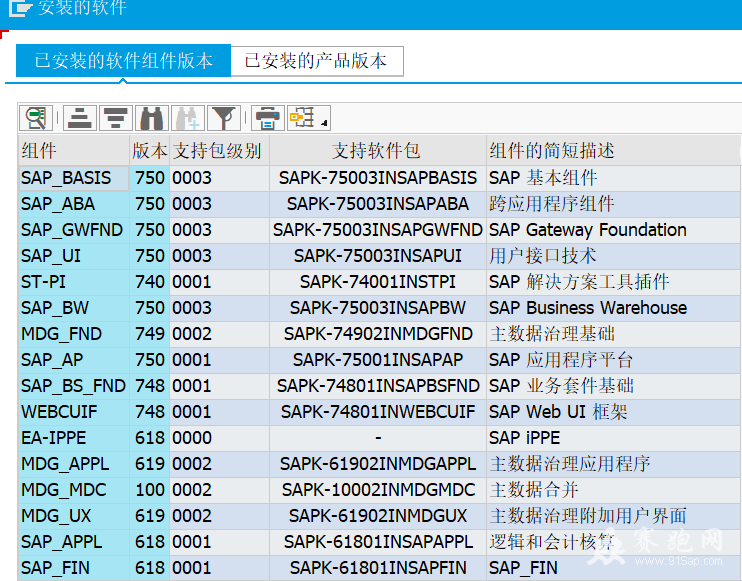Select the SAP_BS_FND component cell
This screenshot has width=742, height=581.
pos(74,386)
